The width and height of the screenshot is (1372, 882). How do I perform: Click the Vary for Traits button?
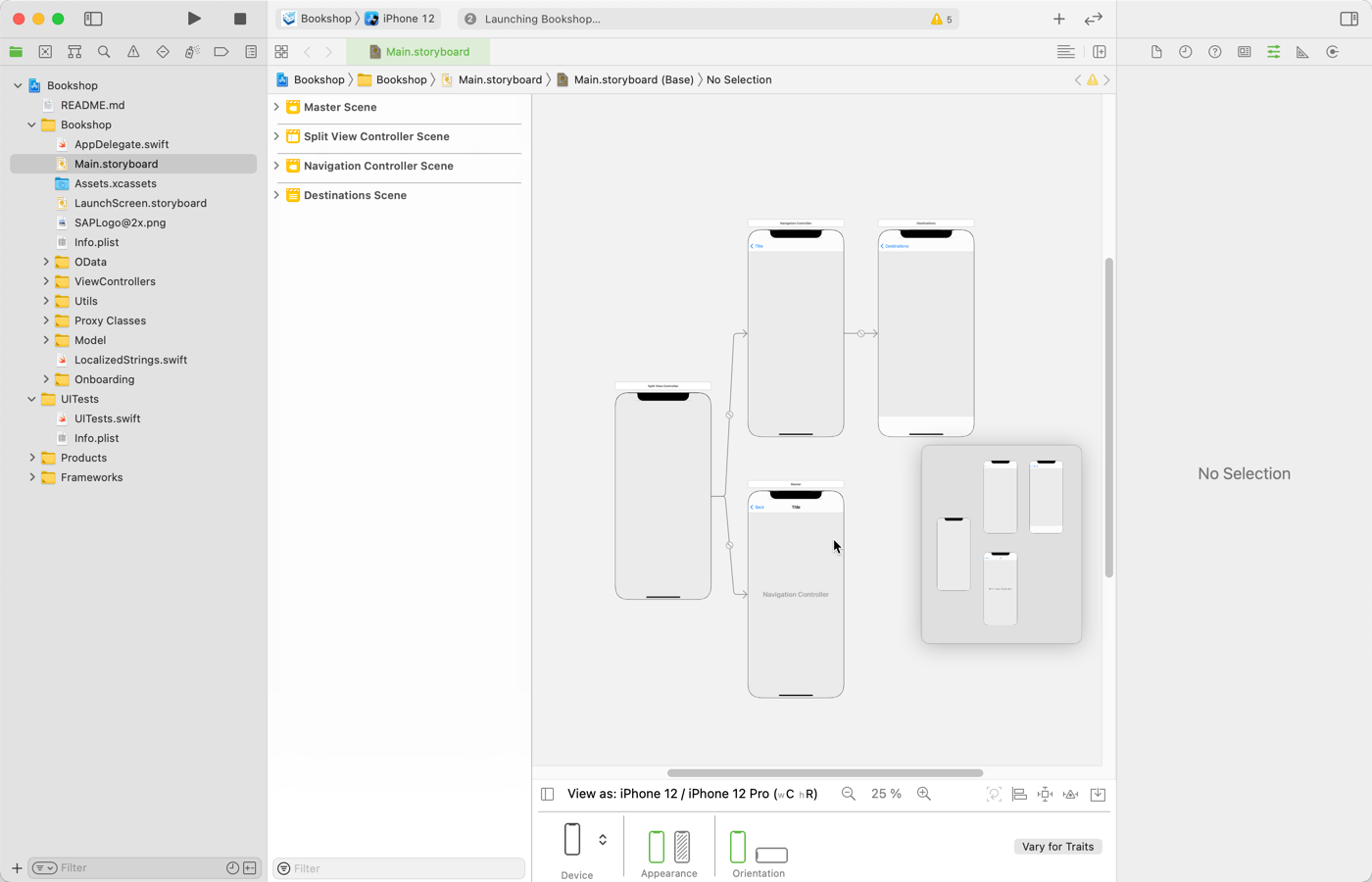point(1057,847)
